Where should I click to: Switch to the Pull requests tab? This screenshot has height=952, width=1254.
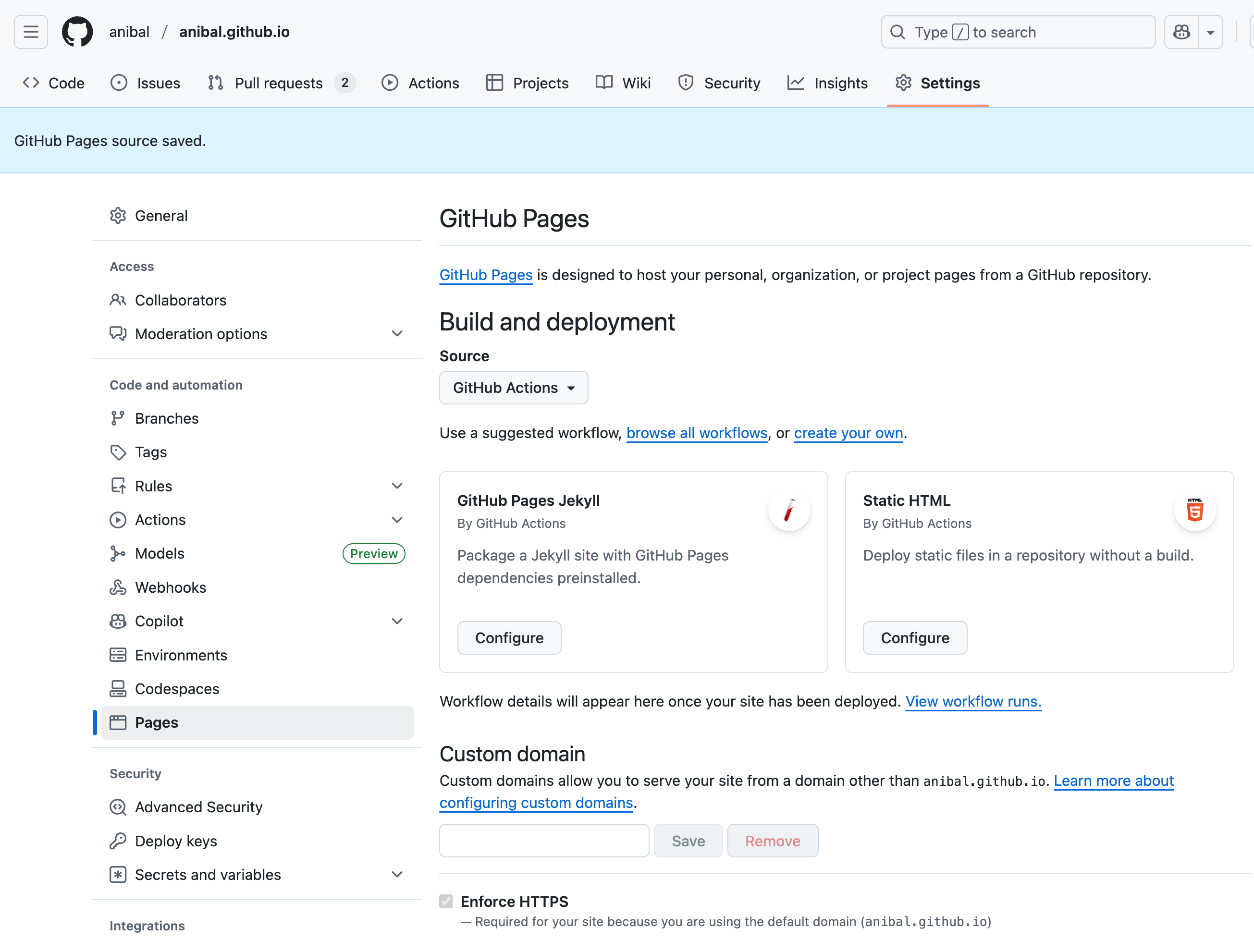(x=278, y=83)
